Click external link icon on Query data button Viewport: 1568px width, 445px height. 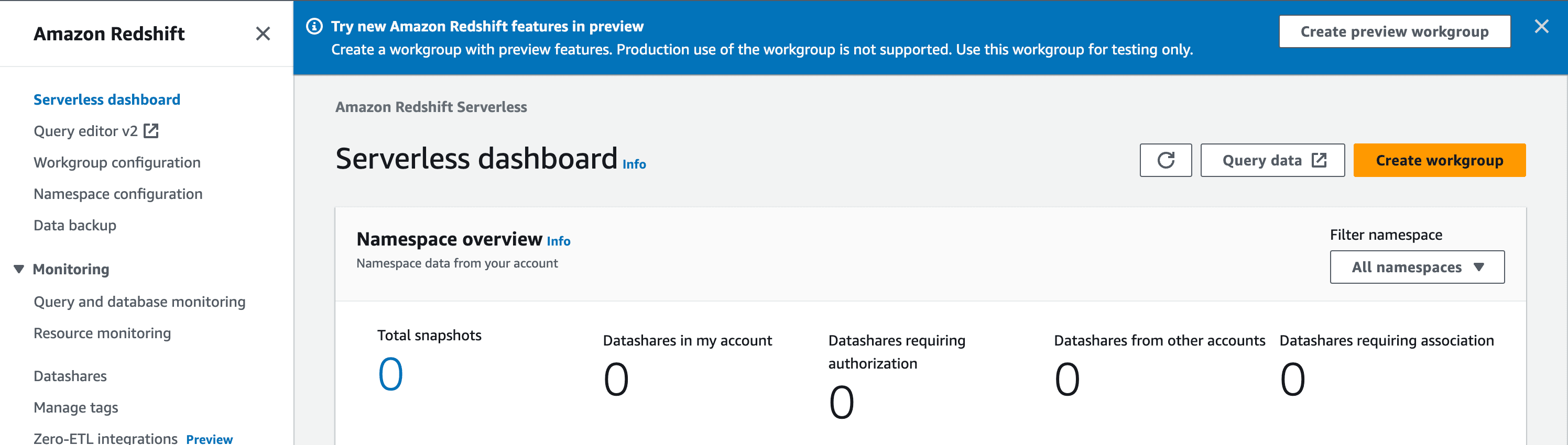click(x=1319, y=160)
